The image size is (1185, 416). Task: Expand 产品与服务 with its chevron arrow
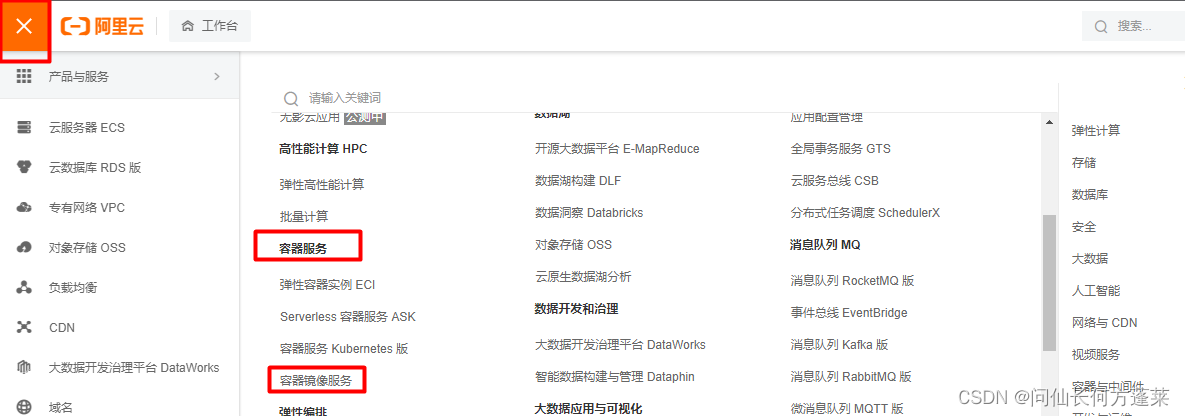point(217,76)
